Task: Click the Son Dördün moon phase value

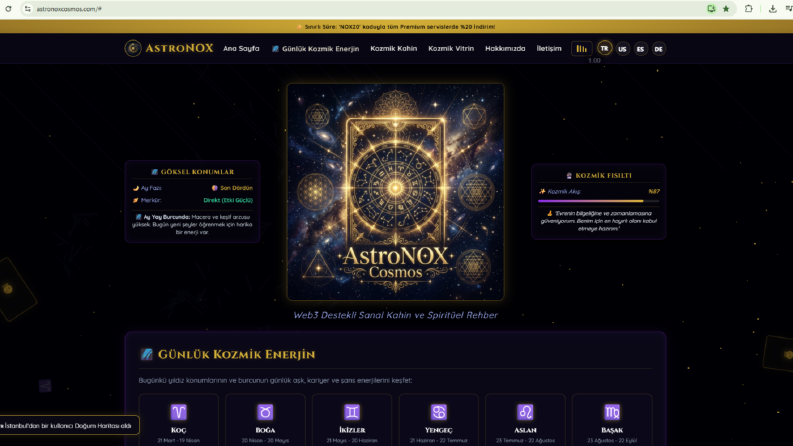Action: point(233,188)
